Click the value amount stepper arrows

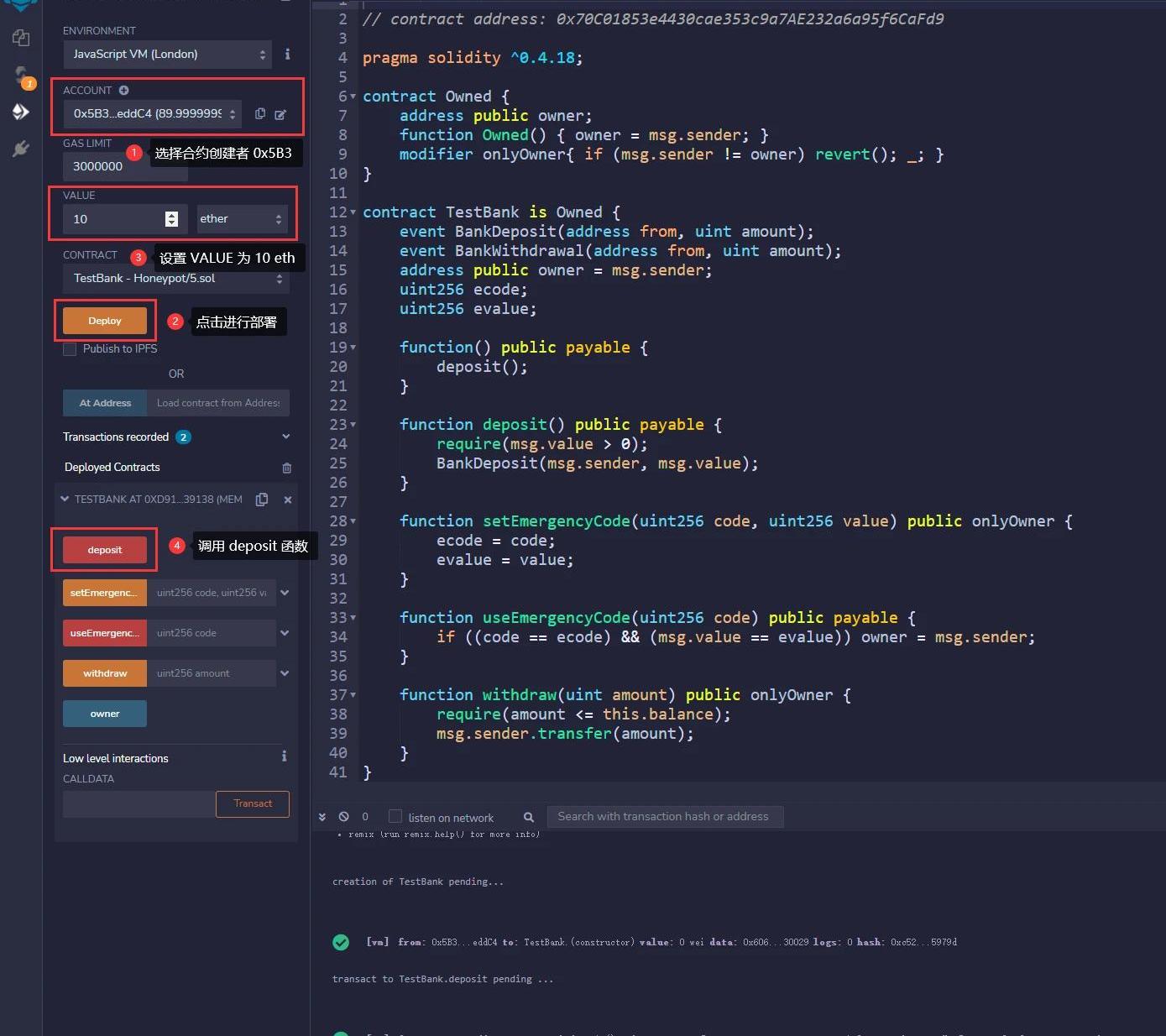point(171,219)
